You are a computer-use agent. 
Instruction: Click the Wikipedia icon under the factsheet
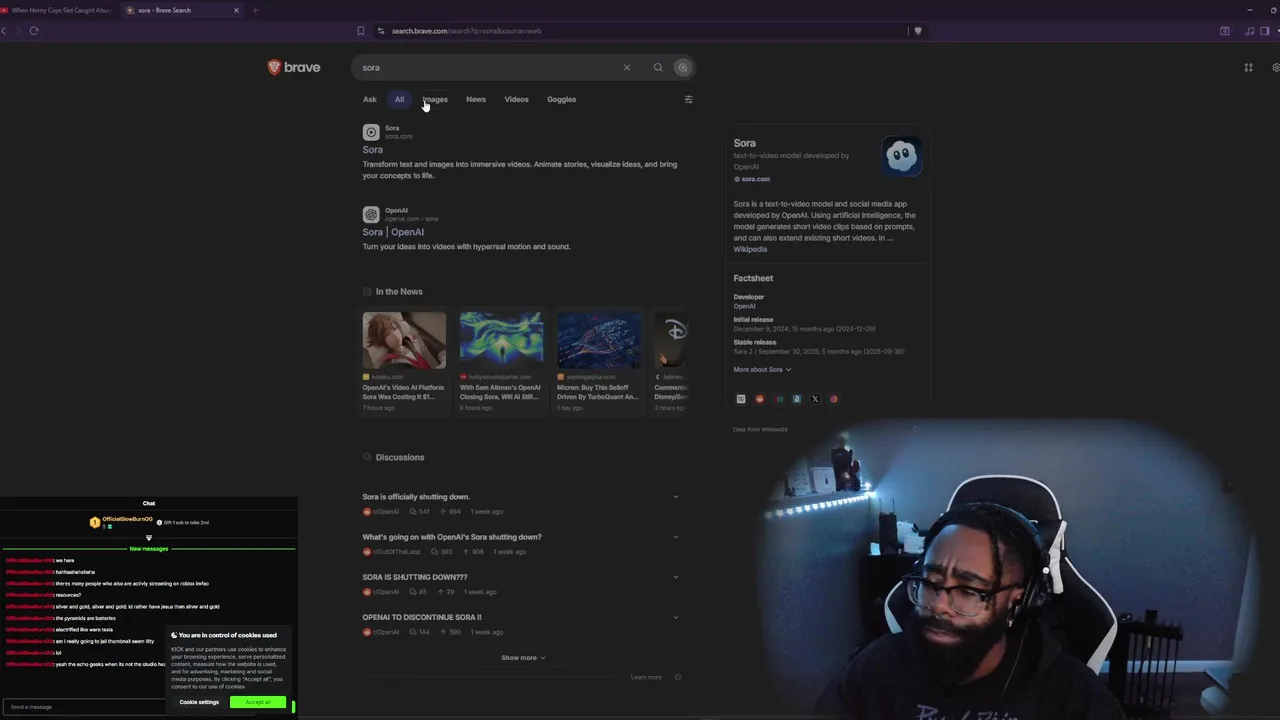(x=741, y=399)
